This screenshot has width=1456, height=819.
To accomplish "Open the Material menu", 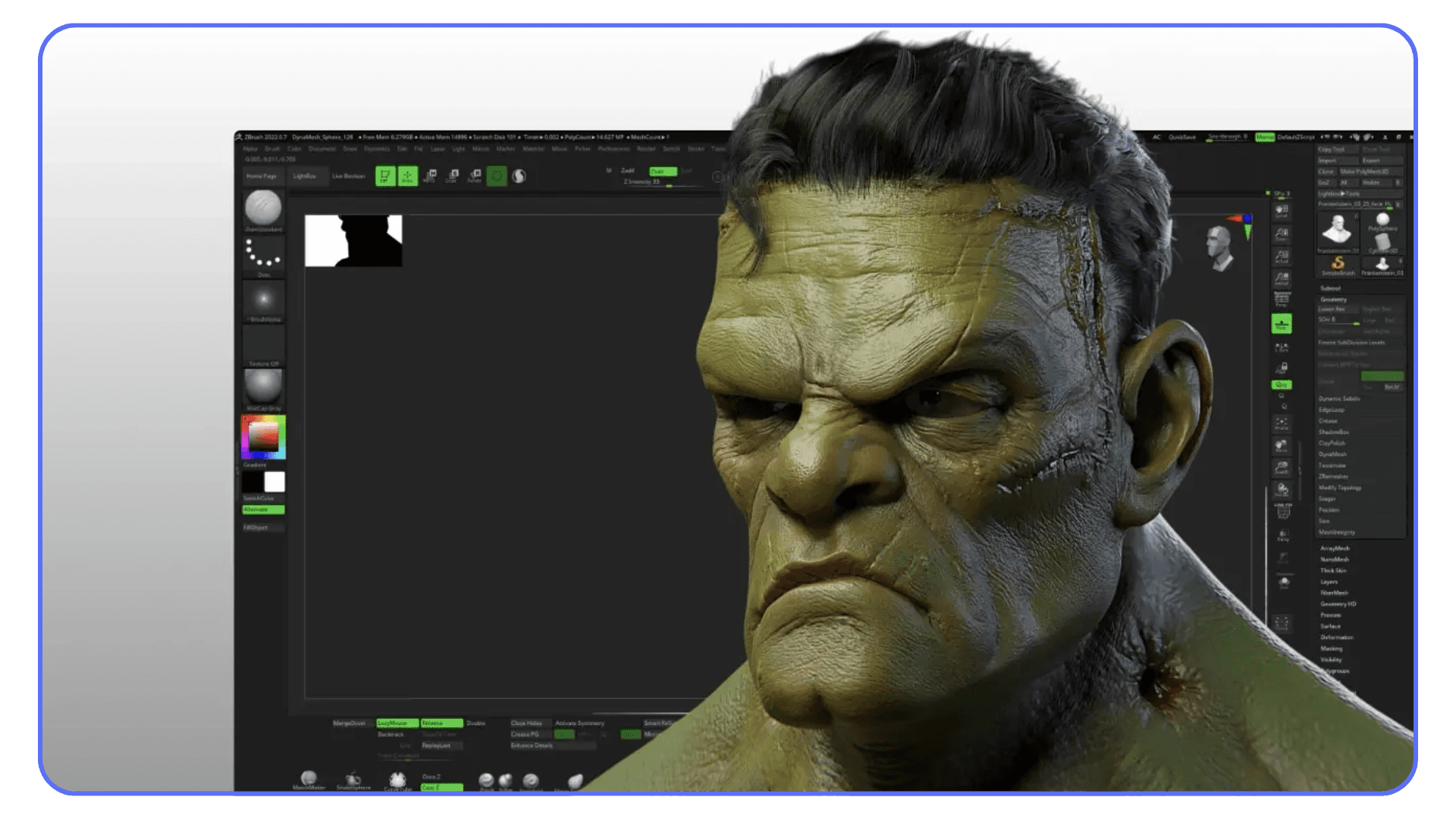I will tap(533, 149).
